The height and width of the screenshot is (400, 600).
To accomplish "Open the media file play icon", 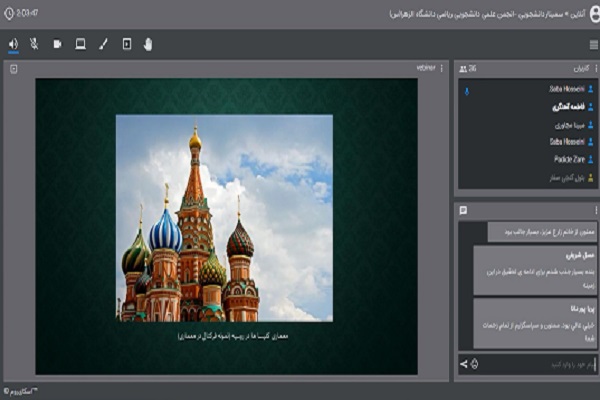I will pyautogui.click(x=127, y=44).
